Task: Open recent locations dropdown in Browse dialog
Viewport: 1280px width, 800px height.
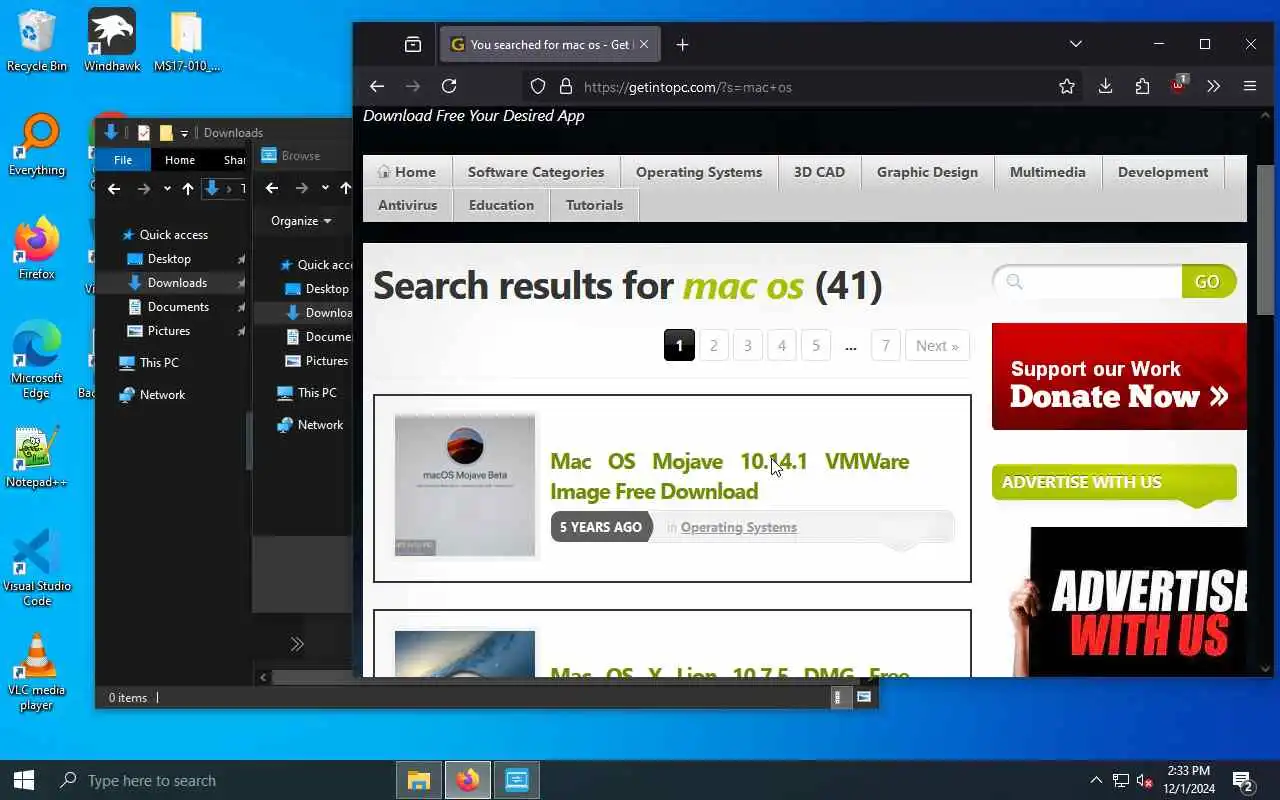Action: (325, 188)
